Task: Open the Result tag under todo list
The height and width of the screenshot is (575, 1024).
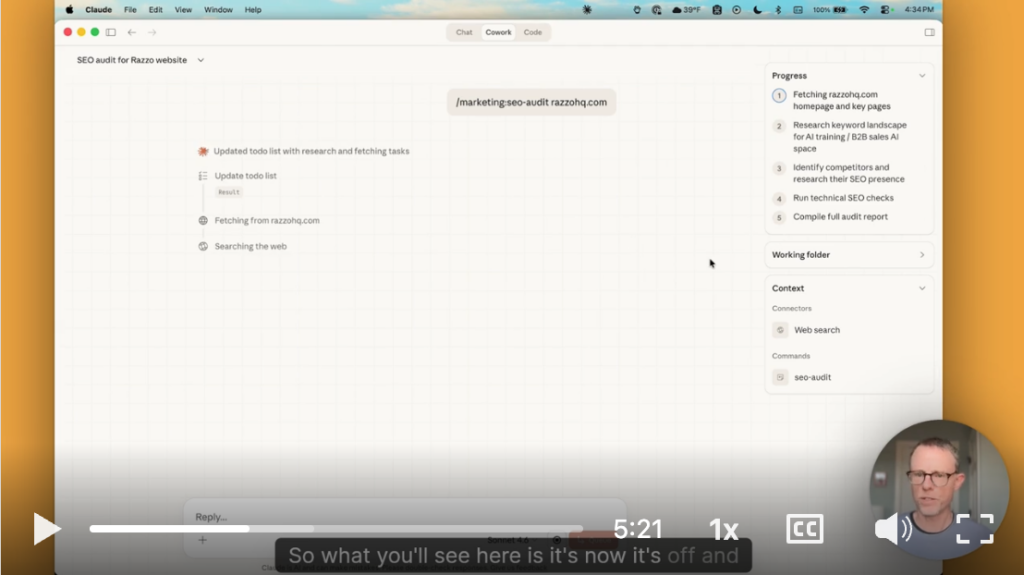Action: [229, 192]
